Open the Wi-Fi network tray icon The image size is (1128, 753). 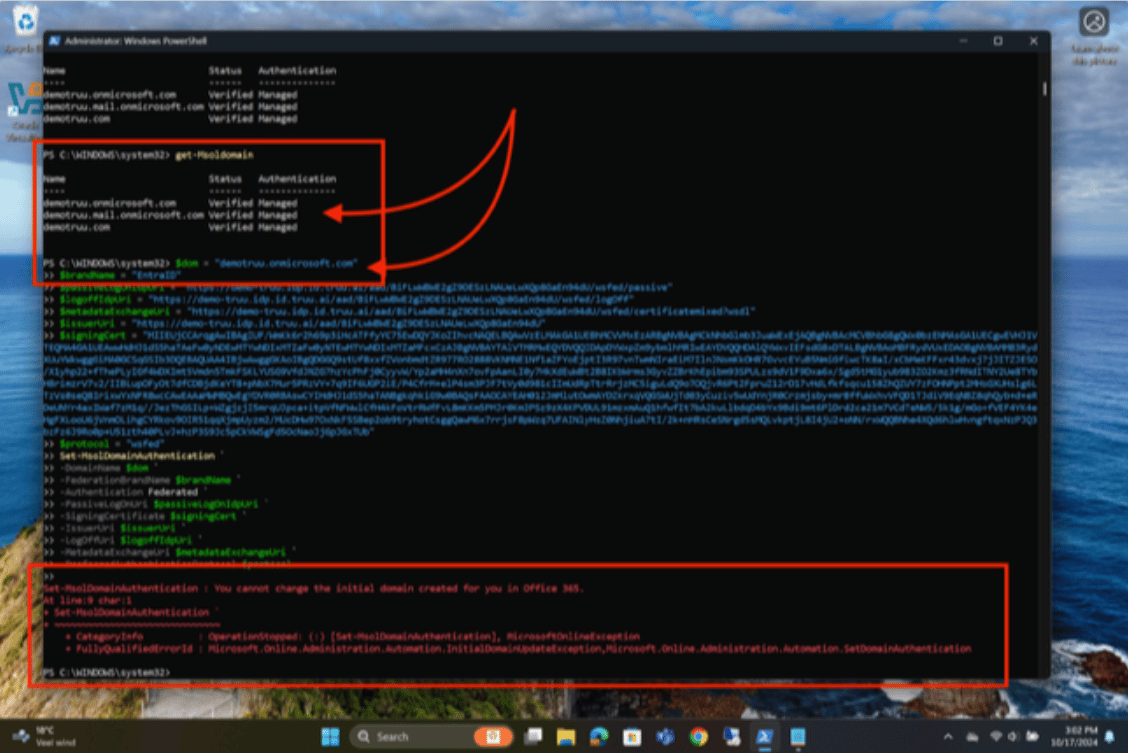pyautogui.click(x=996, y=736)
